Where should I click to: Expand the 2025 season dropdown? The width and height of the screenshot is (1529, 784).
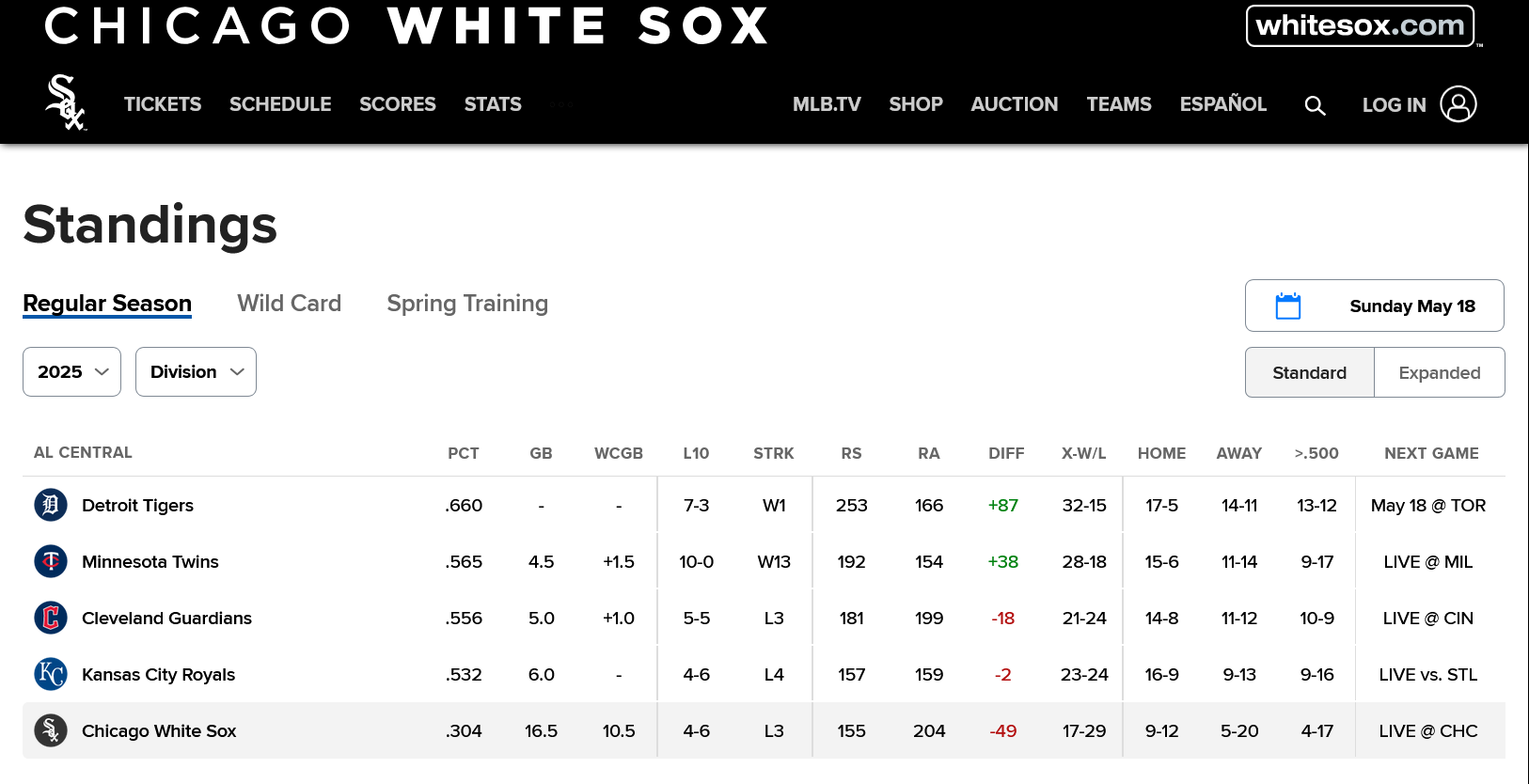[x=72, y=371]
